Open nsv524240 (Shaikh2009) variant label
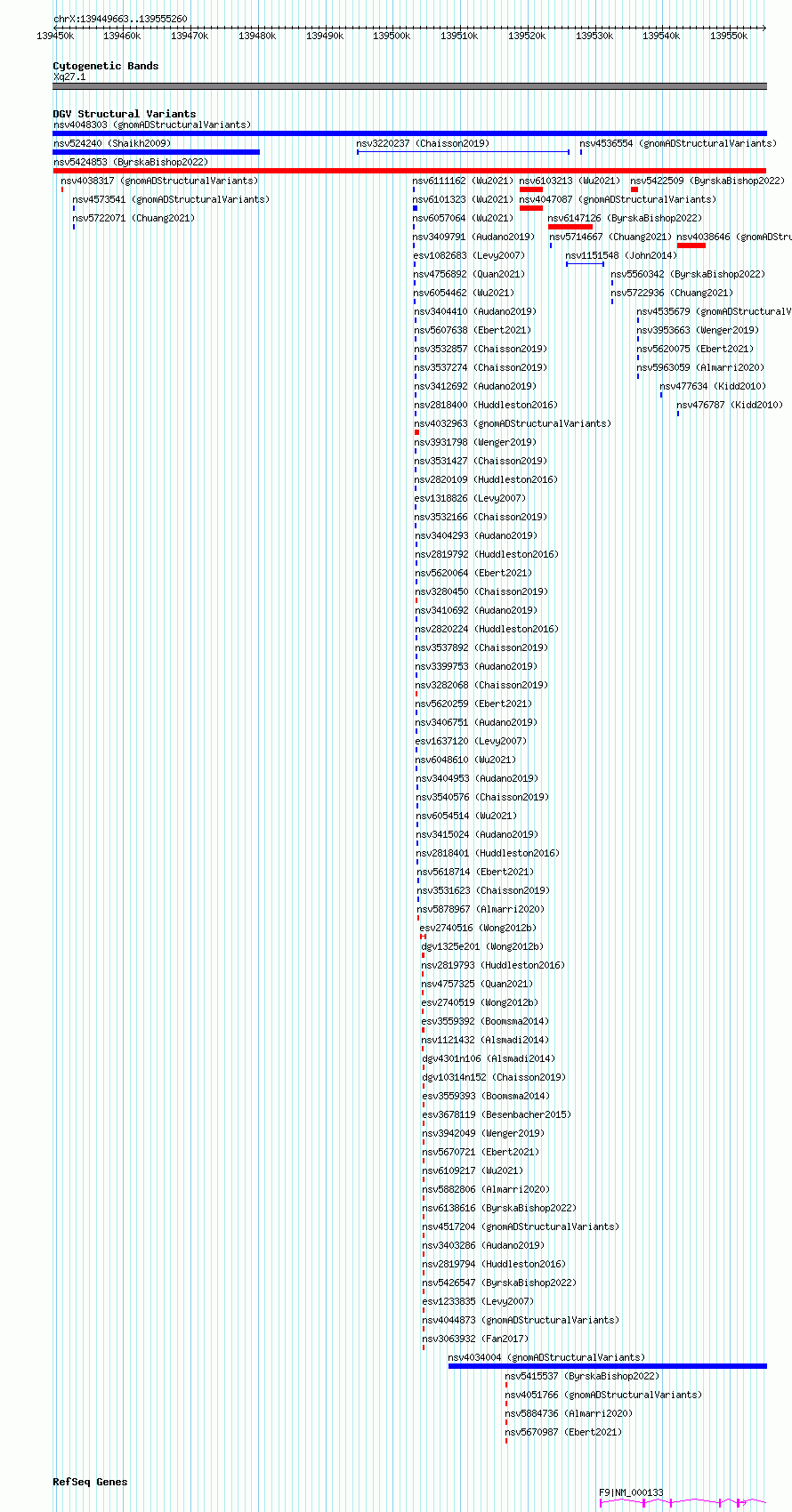The height and width of the screenshot is (1512, 792). [112, 143]
